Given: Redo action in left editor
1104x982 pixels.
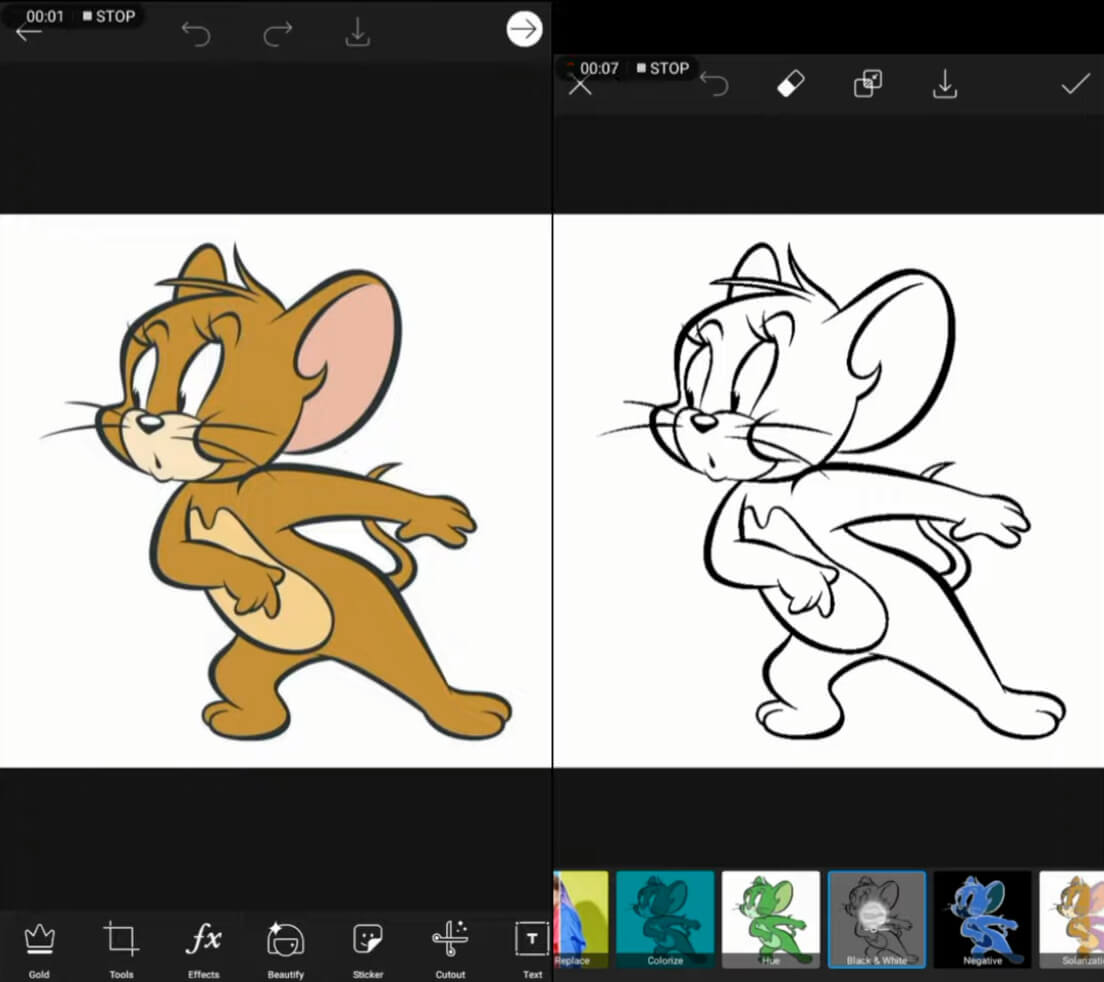Looking at the screenshot, I should point(278,33).
